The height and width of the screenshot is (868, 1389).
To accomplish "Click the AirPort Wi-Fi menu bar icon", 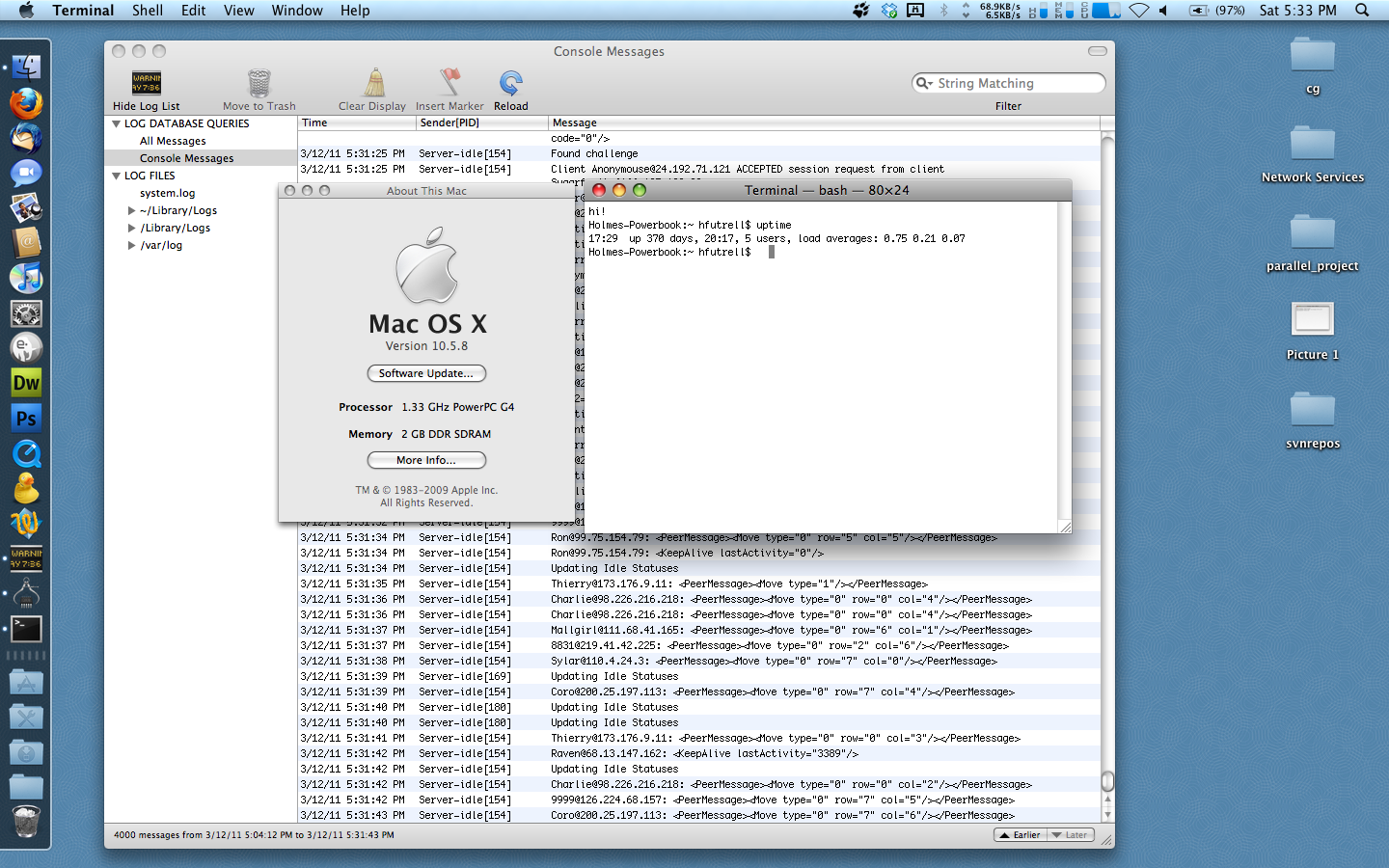I will (x=1139, y=10).
